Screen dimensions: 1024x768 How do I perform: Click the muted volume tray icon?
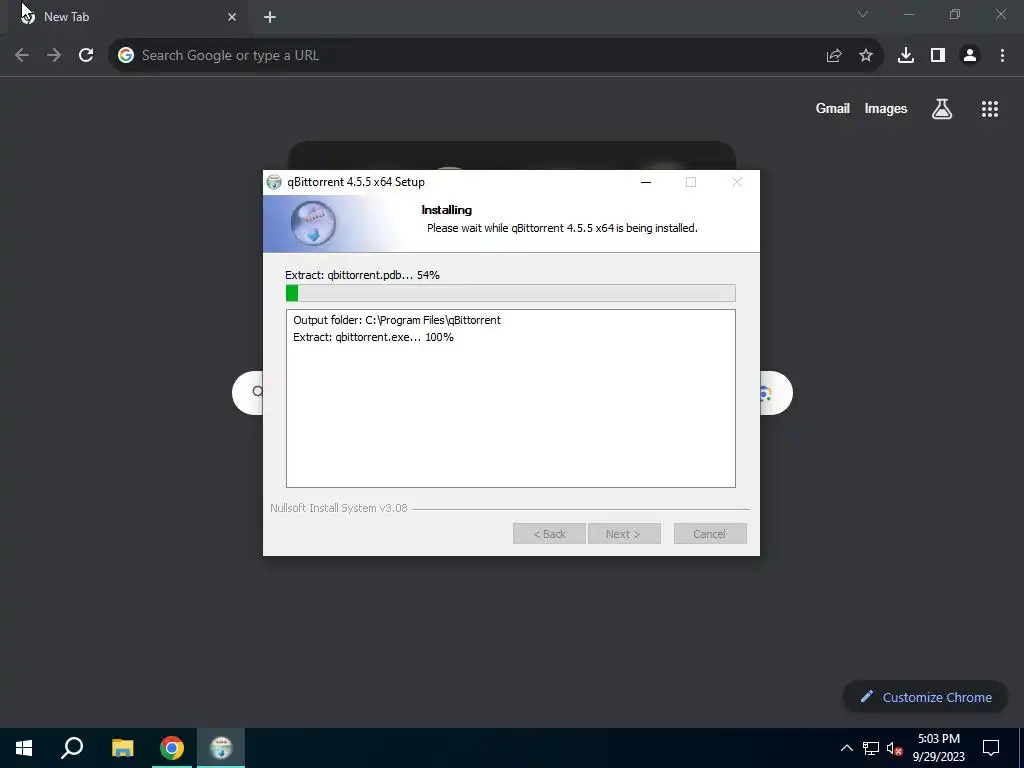coord(895,748)
